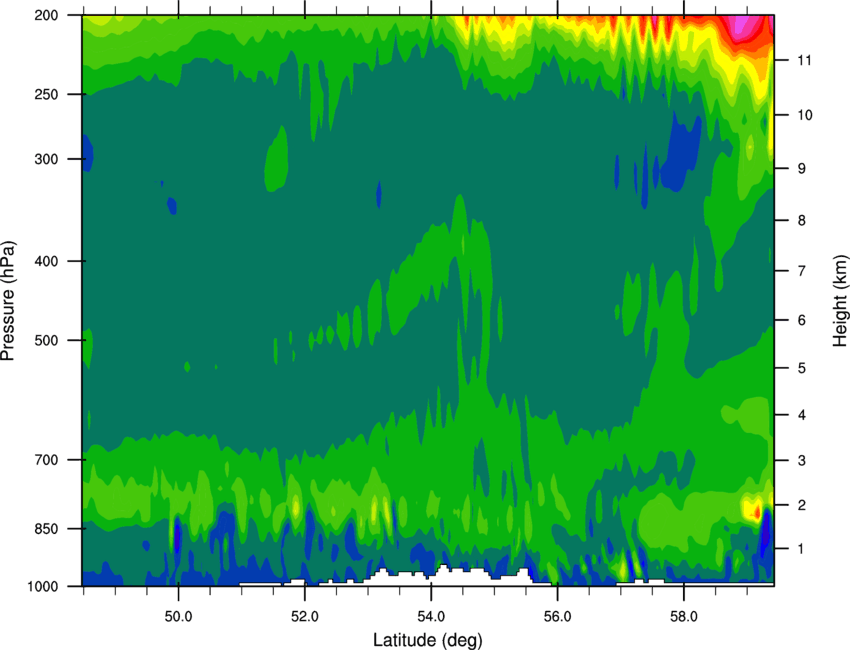Click the 58.0 latitude tick label
Viewport: 850px width, 650px height.
(x=684, y=616)
